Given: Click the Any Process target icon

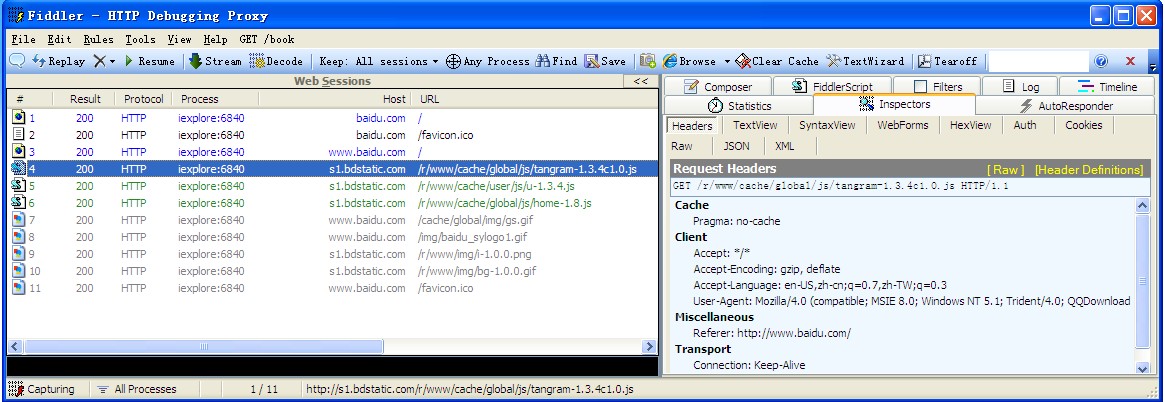Looking at the screenshot, I should point(453,62).
